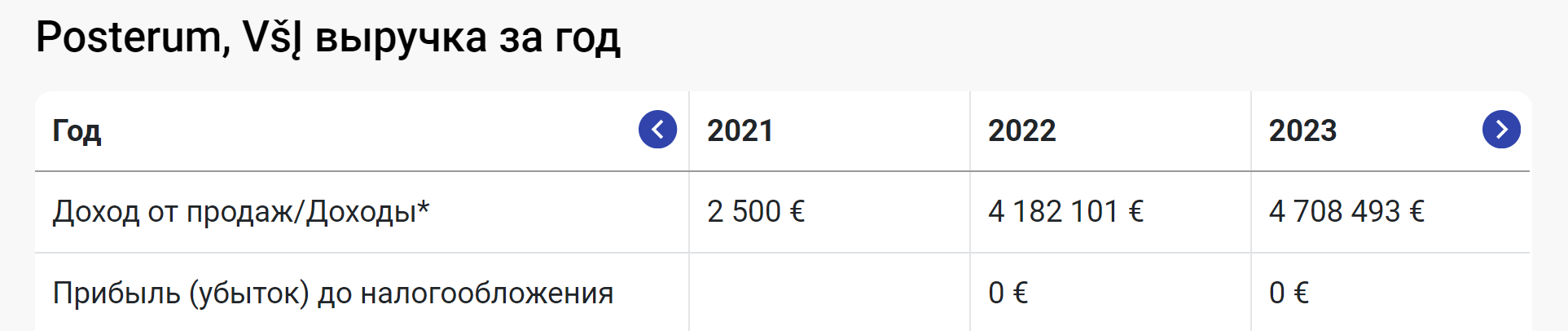Image resolution: width=1568 pixels, height=331 pixels.
Task: Click the word "налогообложения" in the profit row
Action: coord(486,293)
